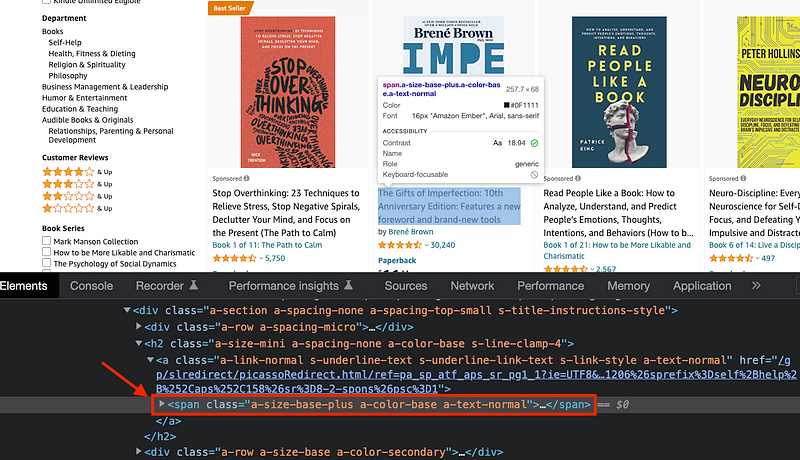This screenshot has width=800, height=460.
Task: Filter by 2 stars & up reviews
Action: click(77, 196)
